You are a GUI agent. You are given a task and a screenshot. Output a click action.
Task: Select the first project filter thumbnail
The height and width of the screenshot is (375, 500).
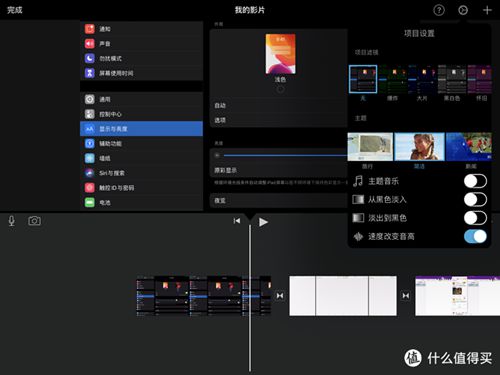tap(363, 79)
